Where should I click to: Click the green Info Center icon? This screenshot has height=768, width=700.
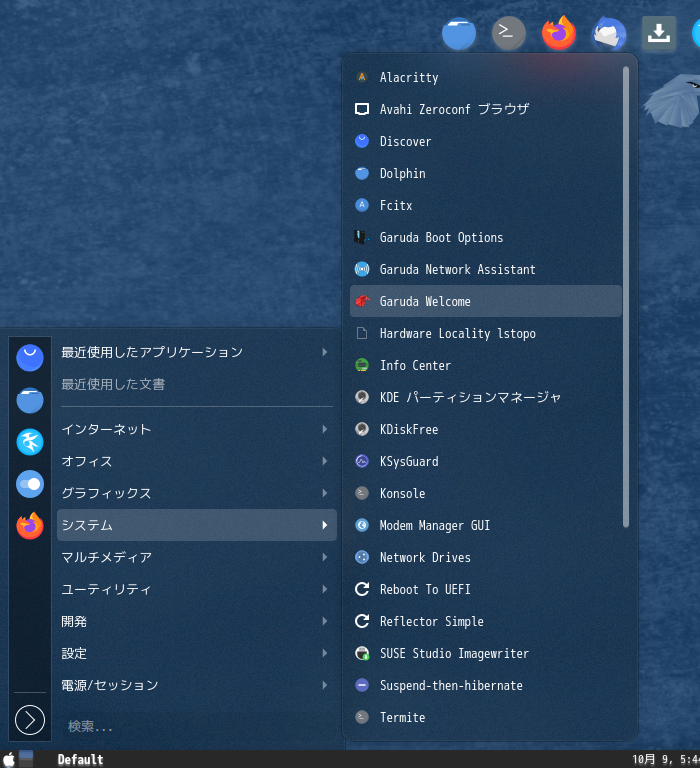362,365
